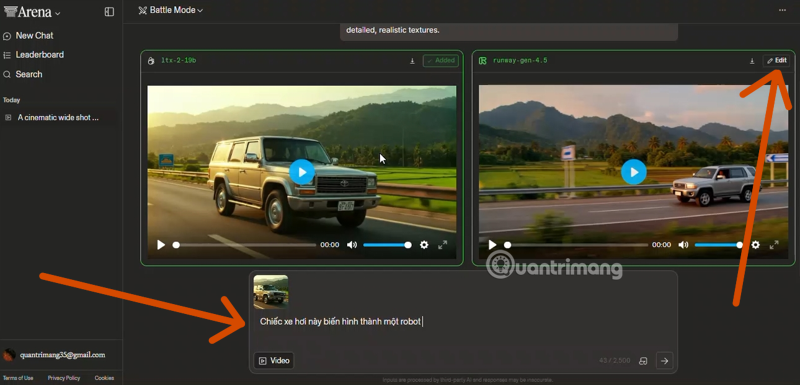Click the Battle Mode swords icon
Screen dimensions: 800x385
[142, 10]
